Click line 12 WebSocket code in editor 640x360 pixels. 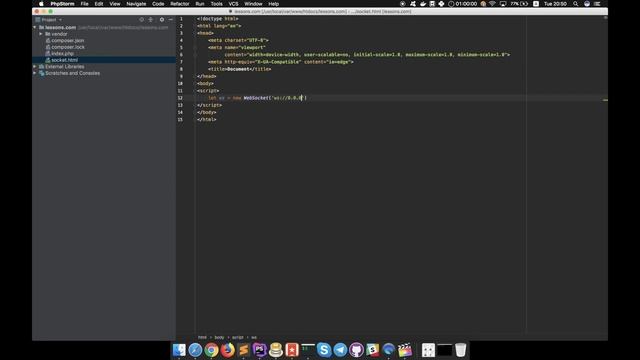(257, 98)
